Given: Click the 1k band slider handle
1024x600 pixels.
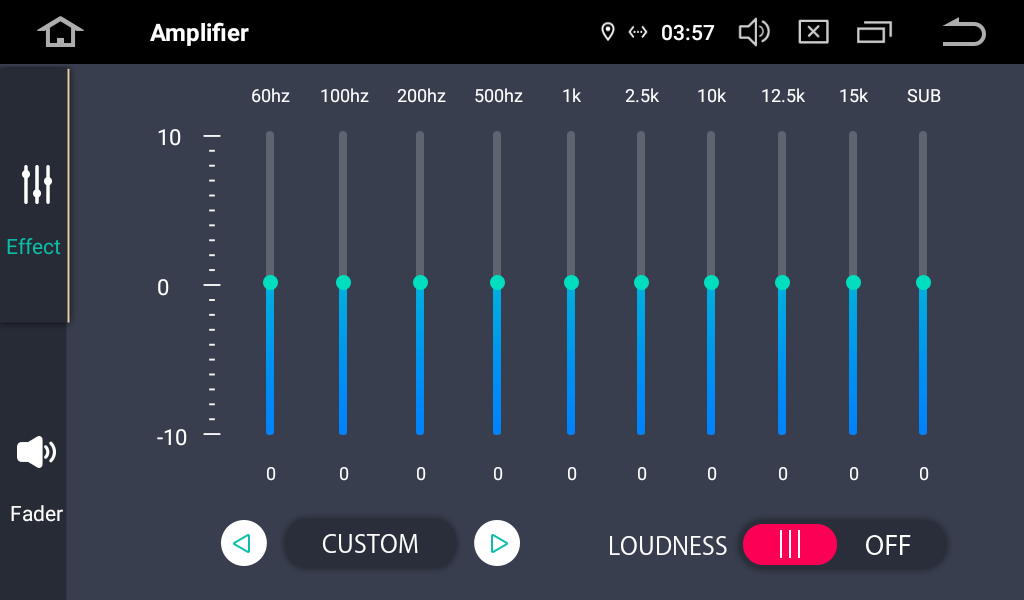Looking at the screenshot, I should (571, 283).
